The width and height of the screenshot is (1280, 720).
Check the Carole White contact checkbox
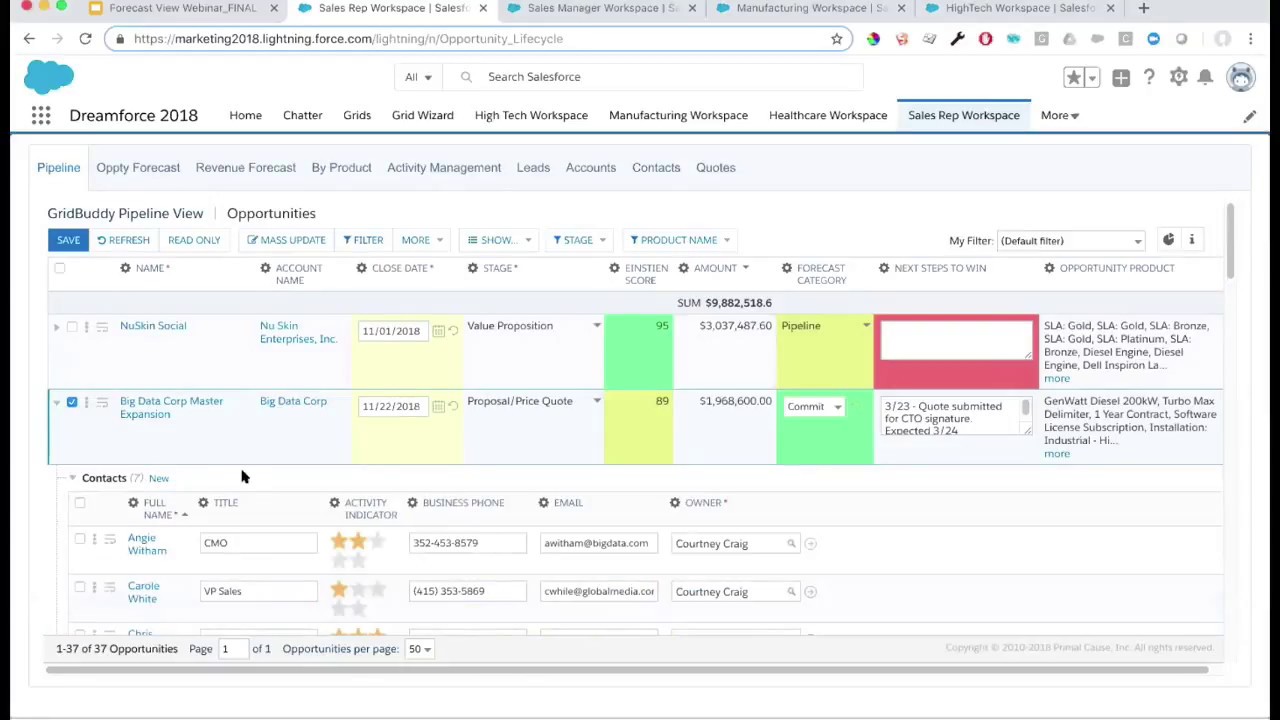80,587
